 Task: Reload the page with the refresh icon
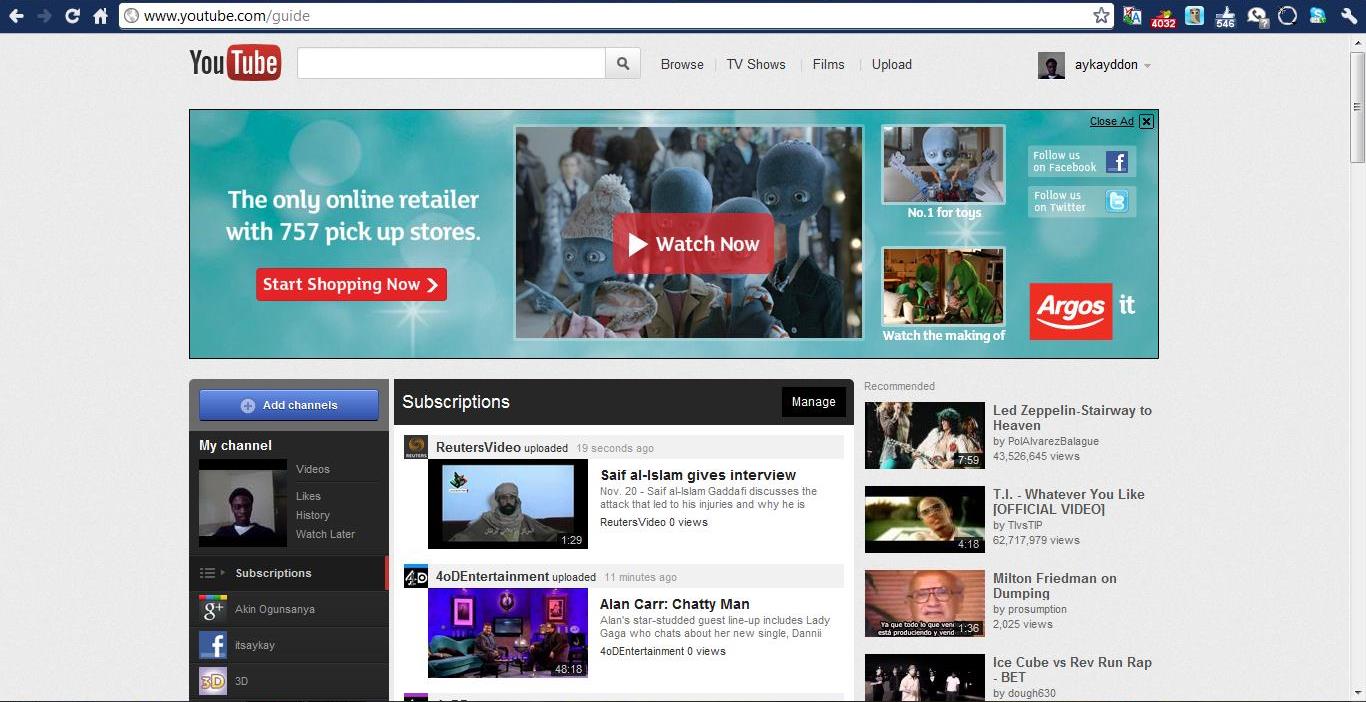(x=72, y=16)
